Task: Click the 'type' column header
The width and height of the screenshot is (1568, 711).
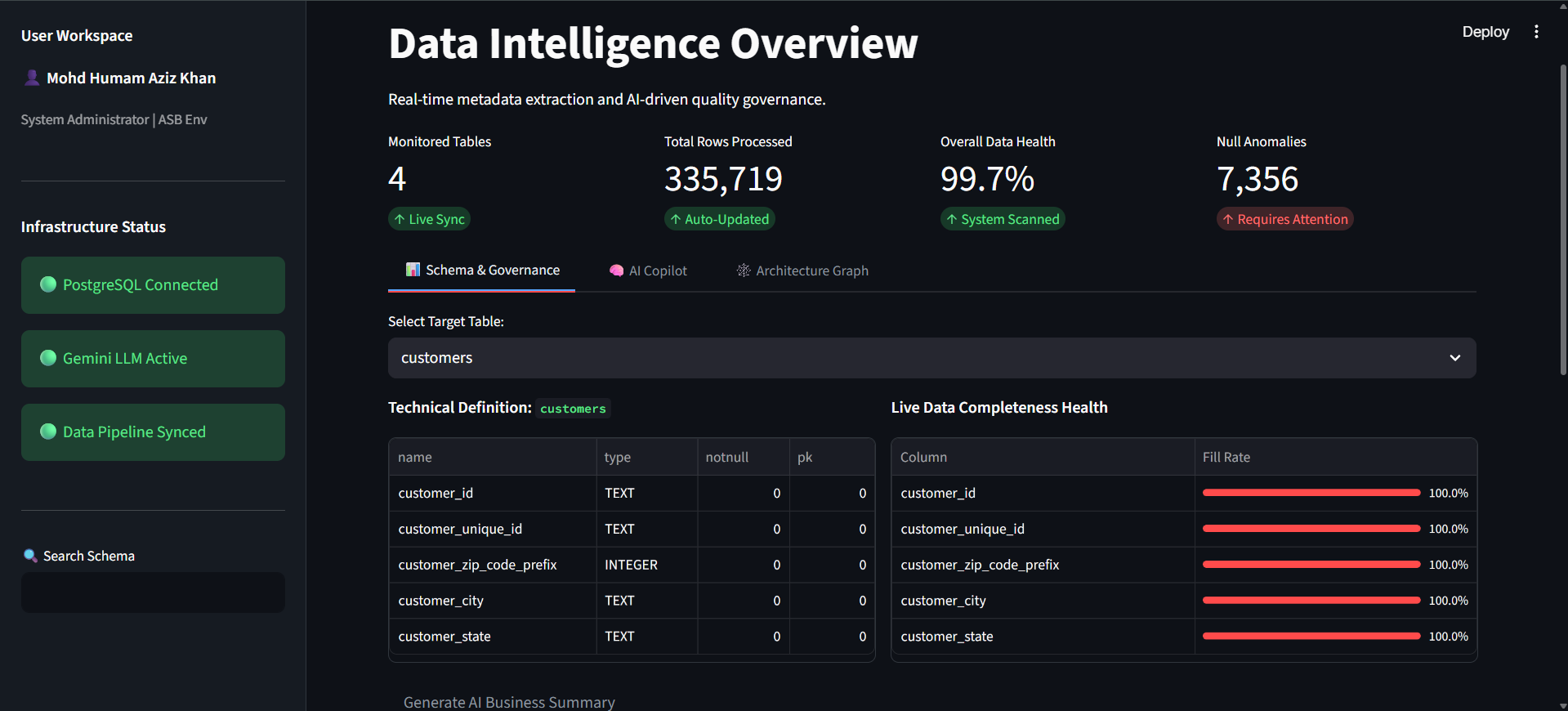Action: point(647,457)
